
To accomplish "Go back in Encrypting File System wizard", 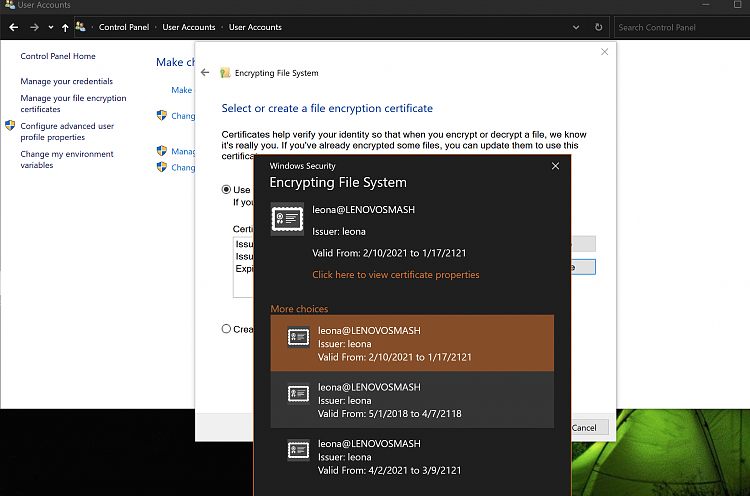I will [205, 72].
